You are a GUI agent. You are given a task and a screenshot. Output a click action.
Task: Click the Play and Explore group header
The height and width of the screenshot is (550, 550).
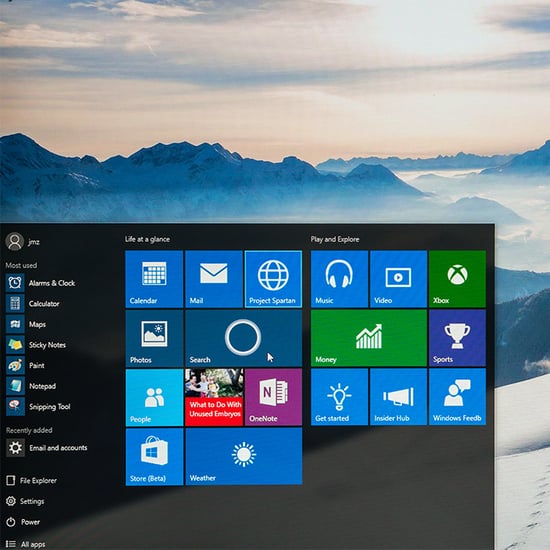pos(335,239)
